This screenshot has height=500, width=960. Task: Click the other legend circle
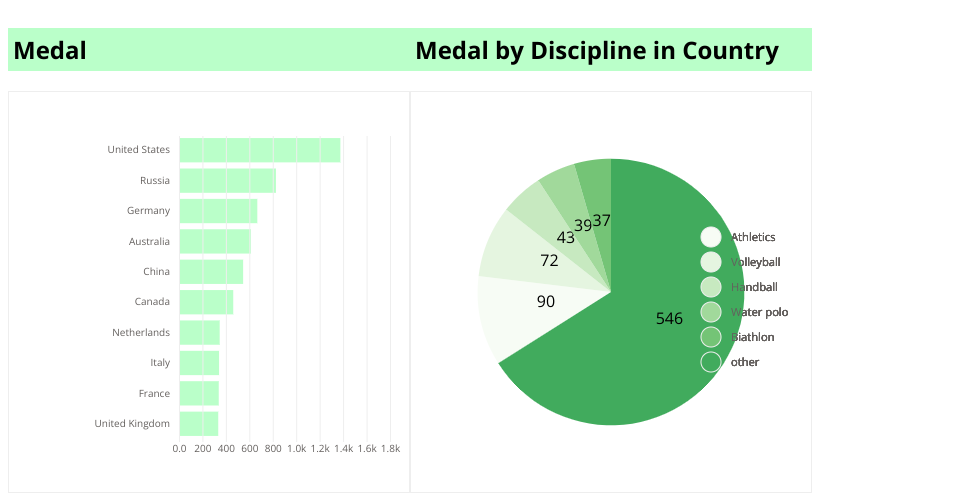pyautogui.click(x=711, y=362)
